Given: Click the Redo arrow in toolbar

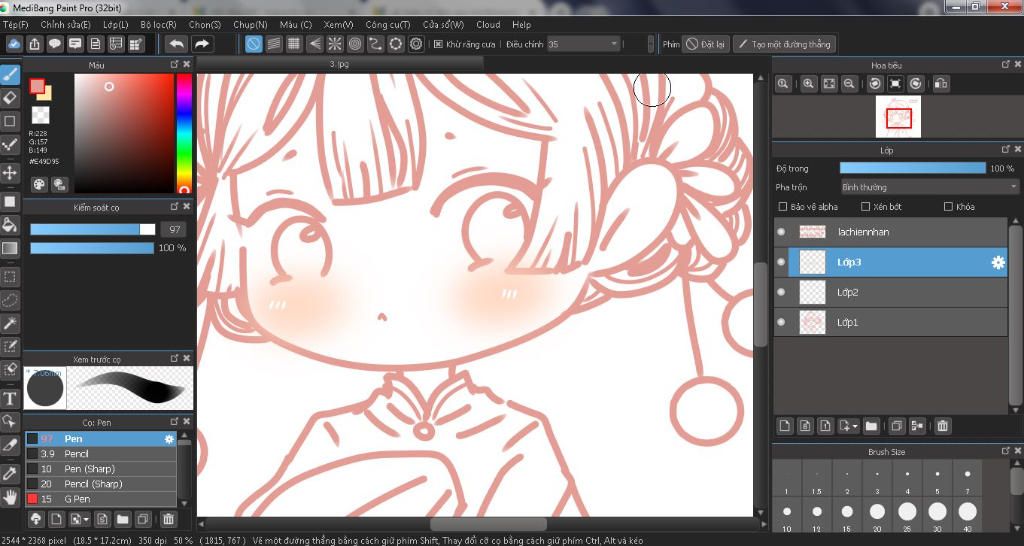Looking at the screenshot, I should click(202, 44).
